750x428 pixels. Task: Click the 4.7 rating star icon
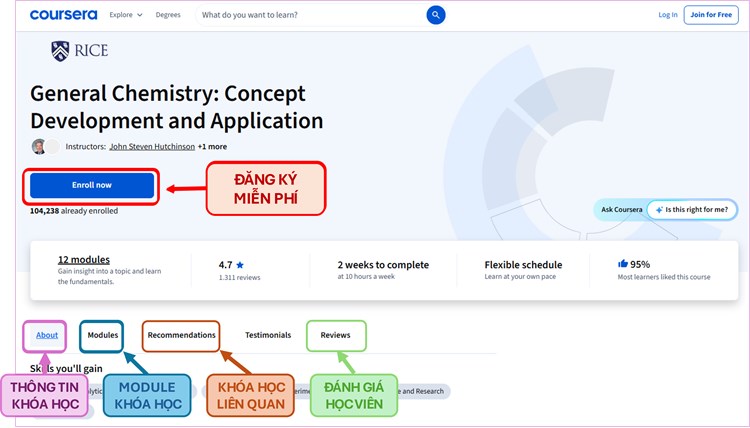coord(240,264)
